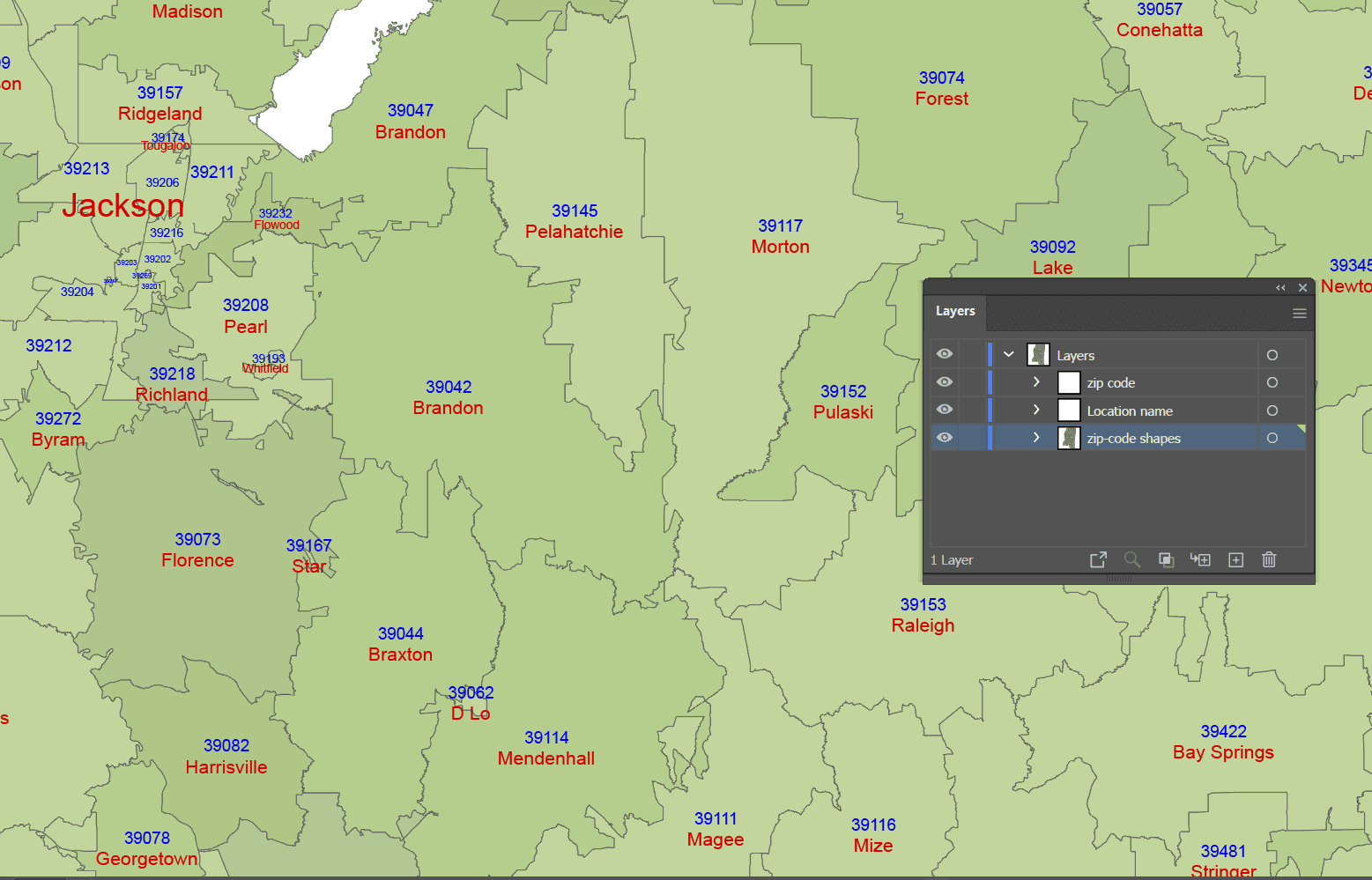Click the Layers panel bottom resize grip

pos(1119,579)
